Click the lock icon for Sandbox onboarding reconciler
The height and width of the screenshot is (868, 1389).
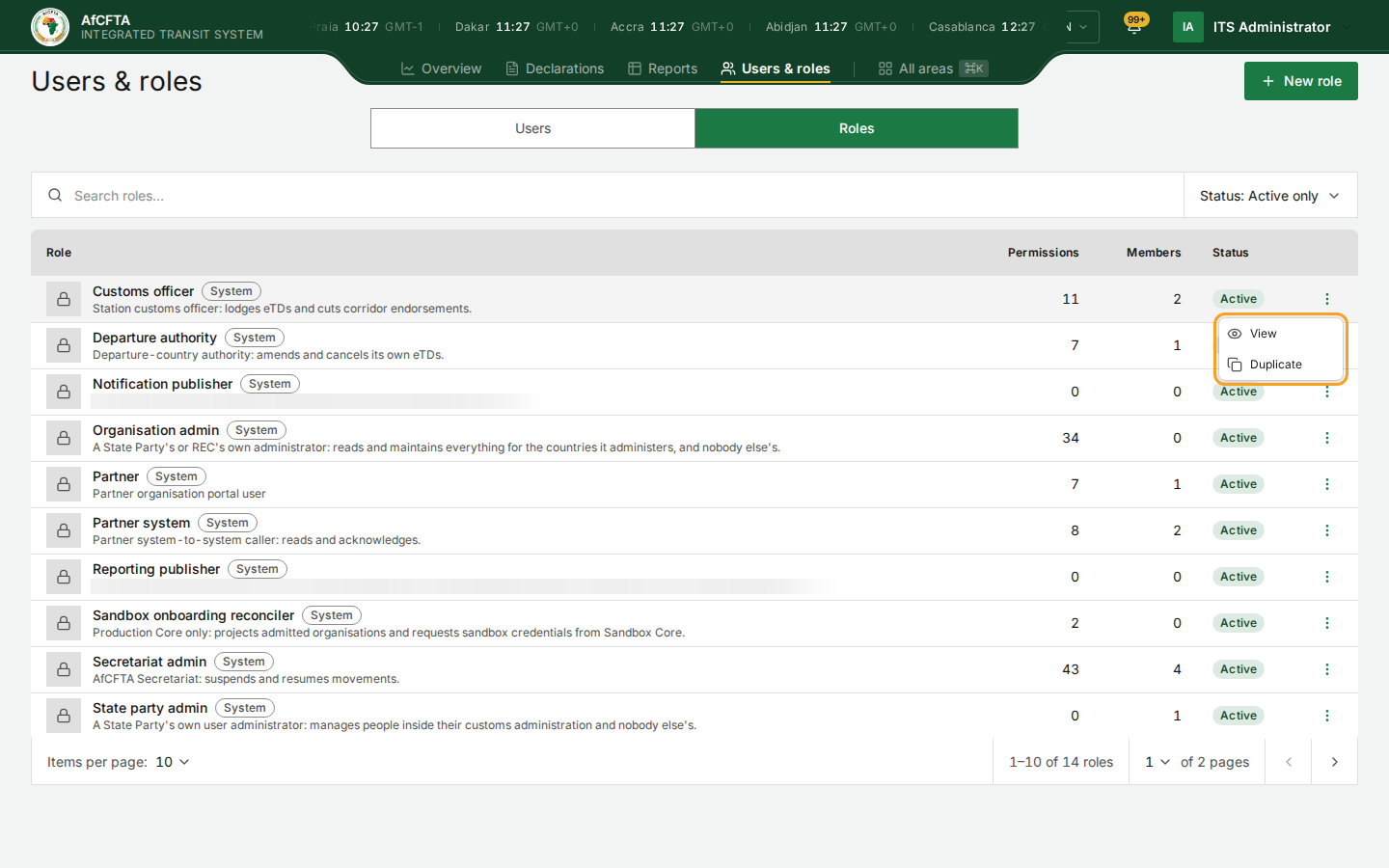pyautogui.click(x=64, y=623)
